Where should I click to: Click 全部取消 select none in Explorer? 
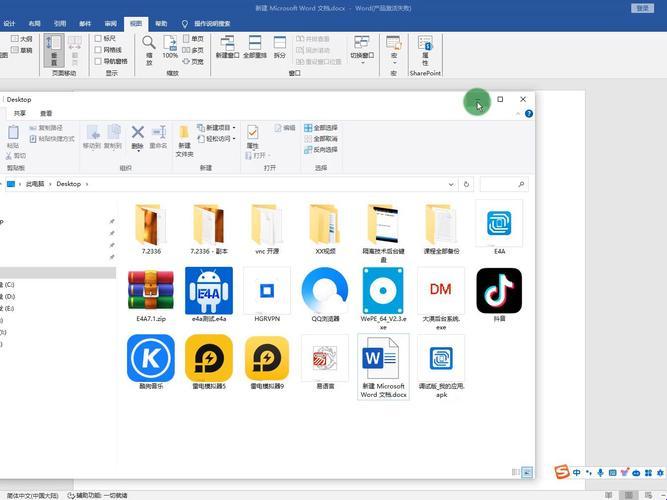321,139
